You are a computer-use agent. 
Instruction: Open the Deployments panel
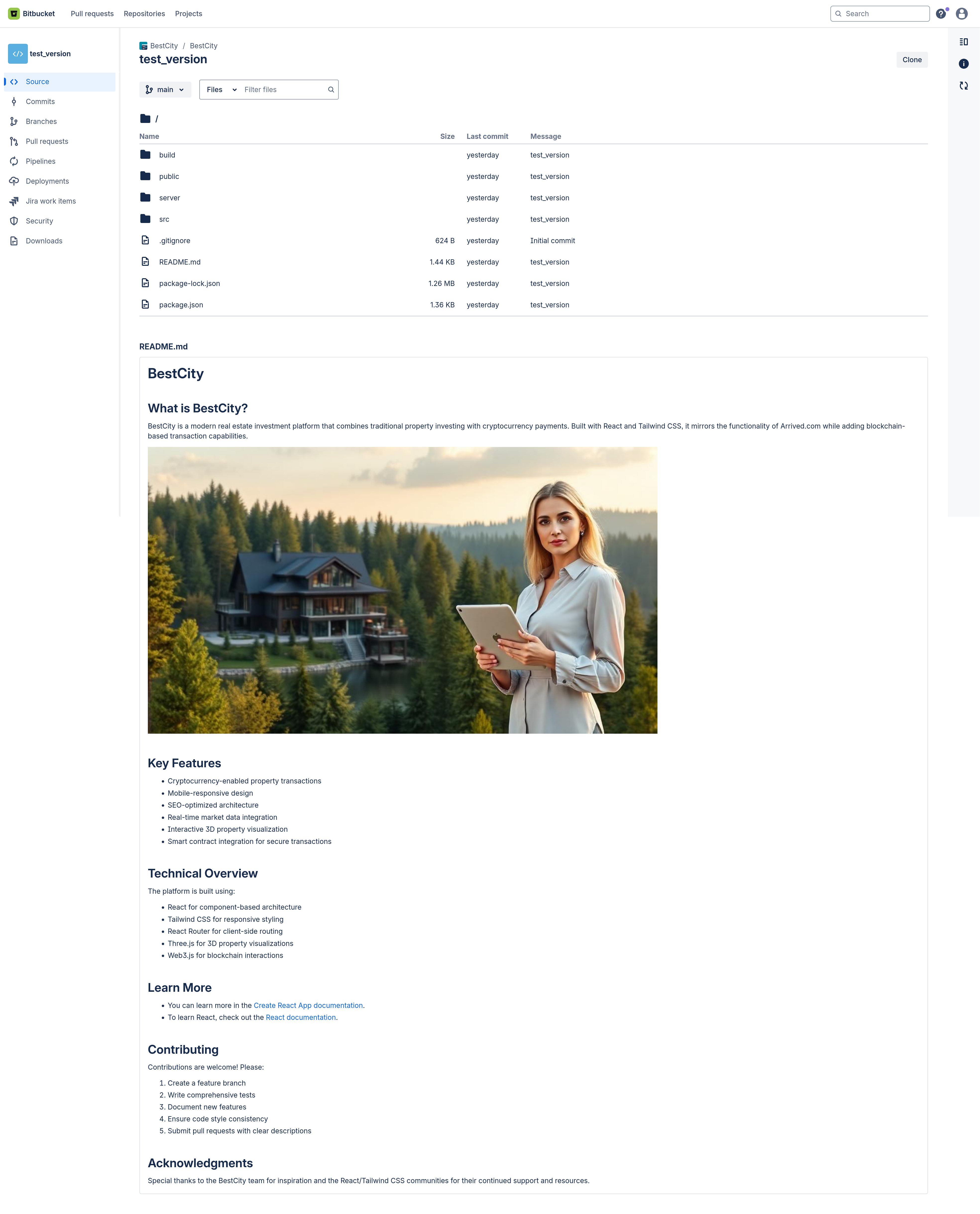47,181
